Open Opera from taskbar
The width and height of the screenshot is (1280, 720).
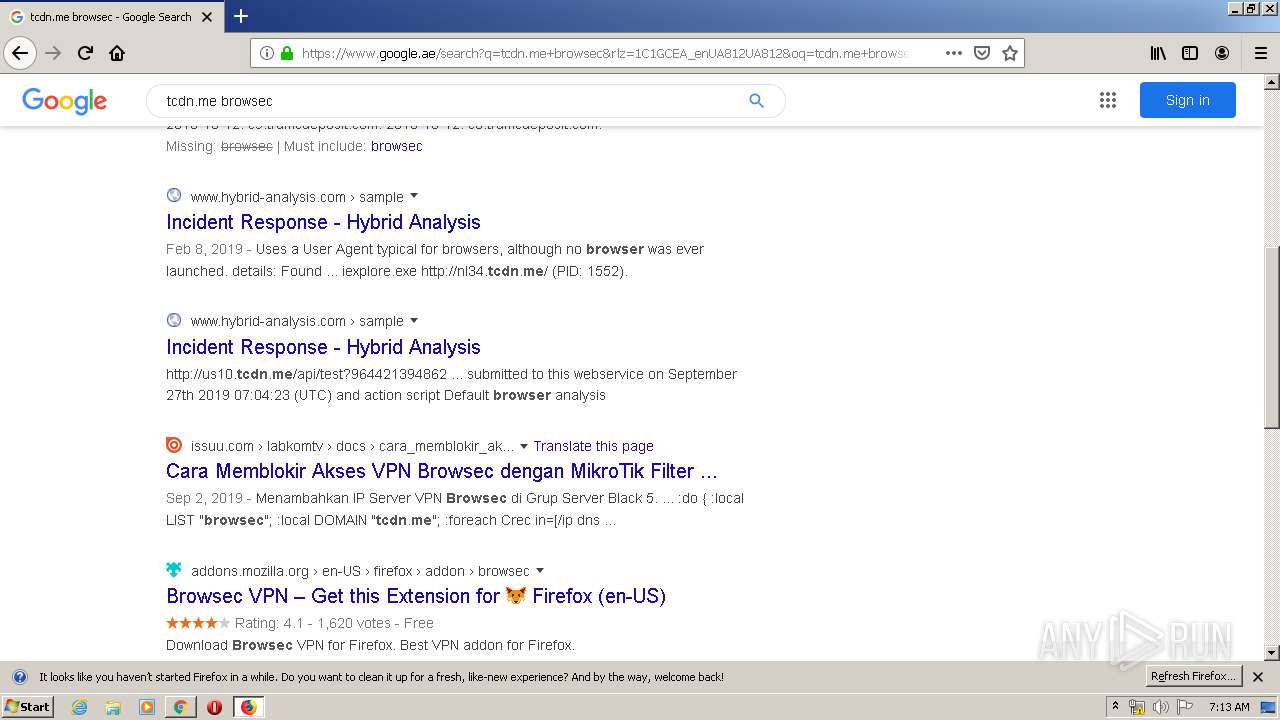(x=214, y=707)
